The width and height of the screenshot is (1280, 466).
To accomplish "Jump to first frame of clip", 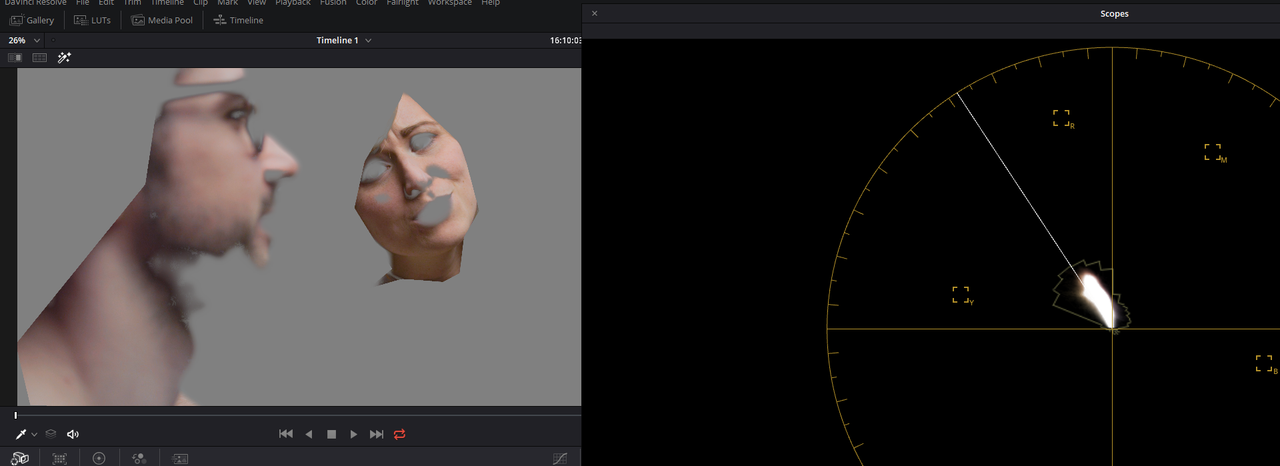I will coord(286,434).
